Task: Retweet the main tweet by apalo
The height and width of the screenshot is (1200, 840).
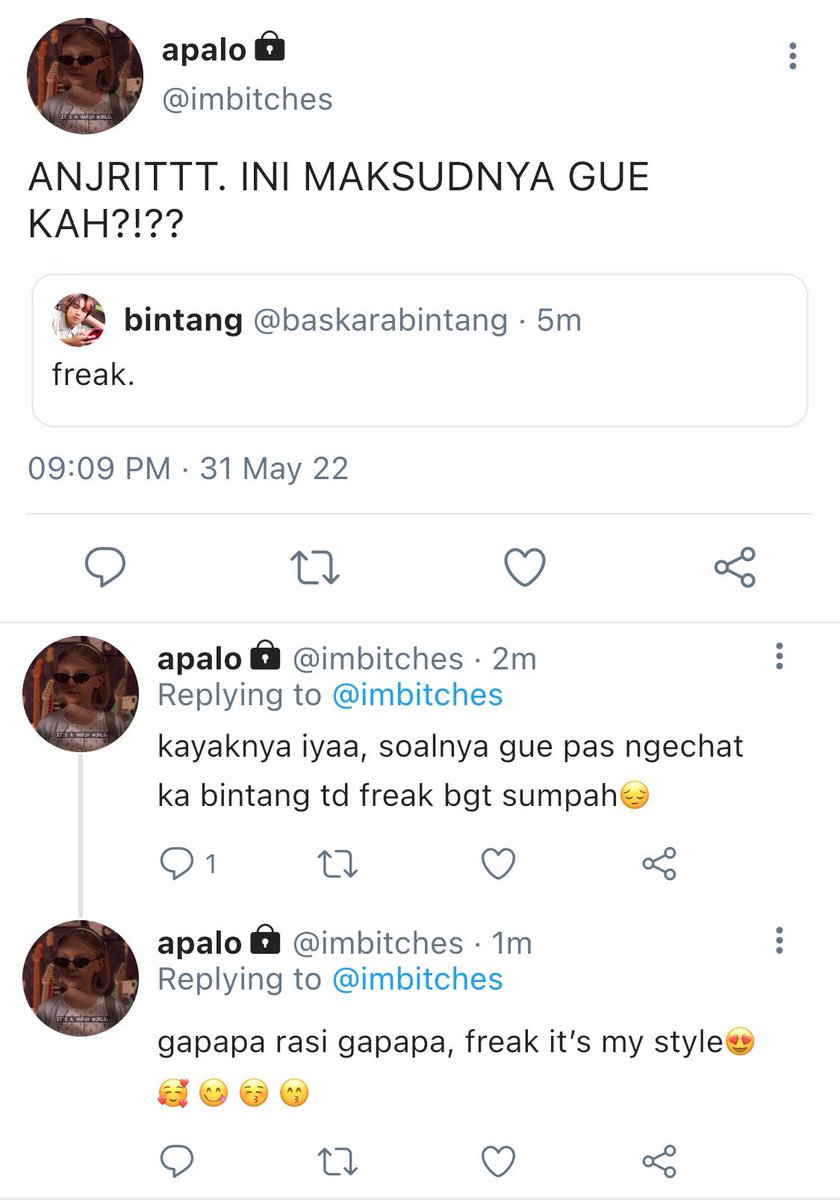Action: [x=314, y=568]
